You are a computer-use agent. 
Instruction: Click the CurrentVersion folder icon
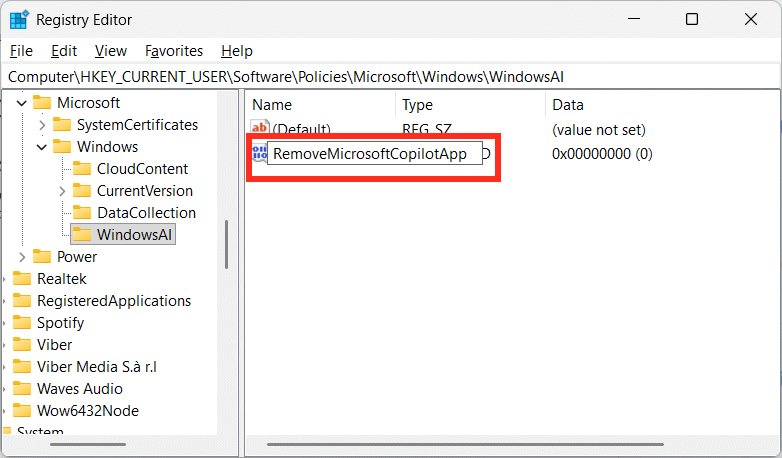(x=82, y=191)
